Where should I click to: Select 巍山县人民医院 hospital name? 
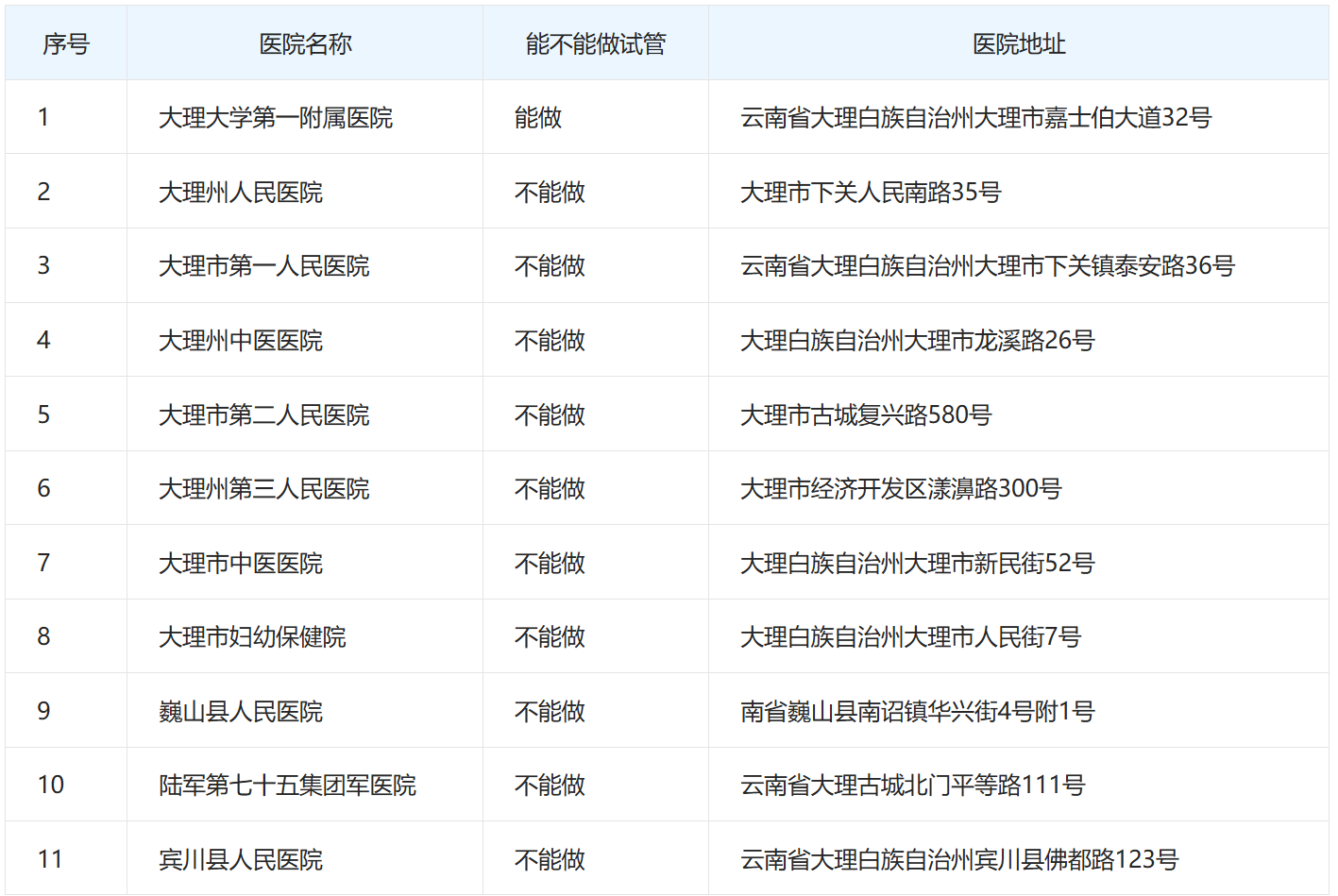click(x=241, y=711)
